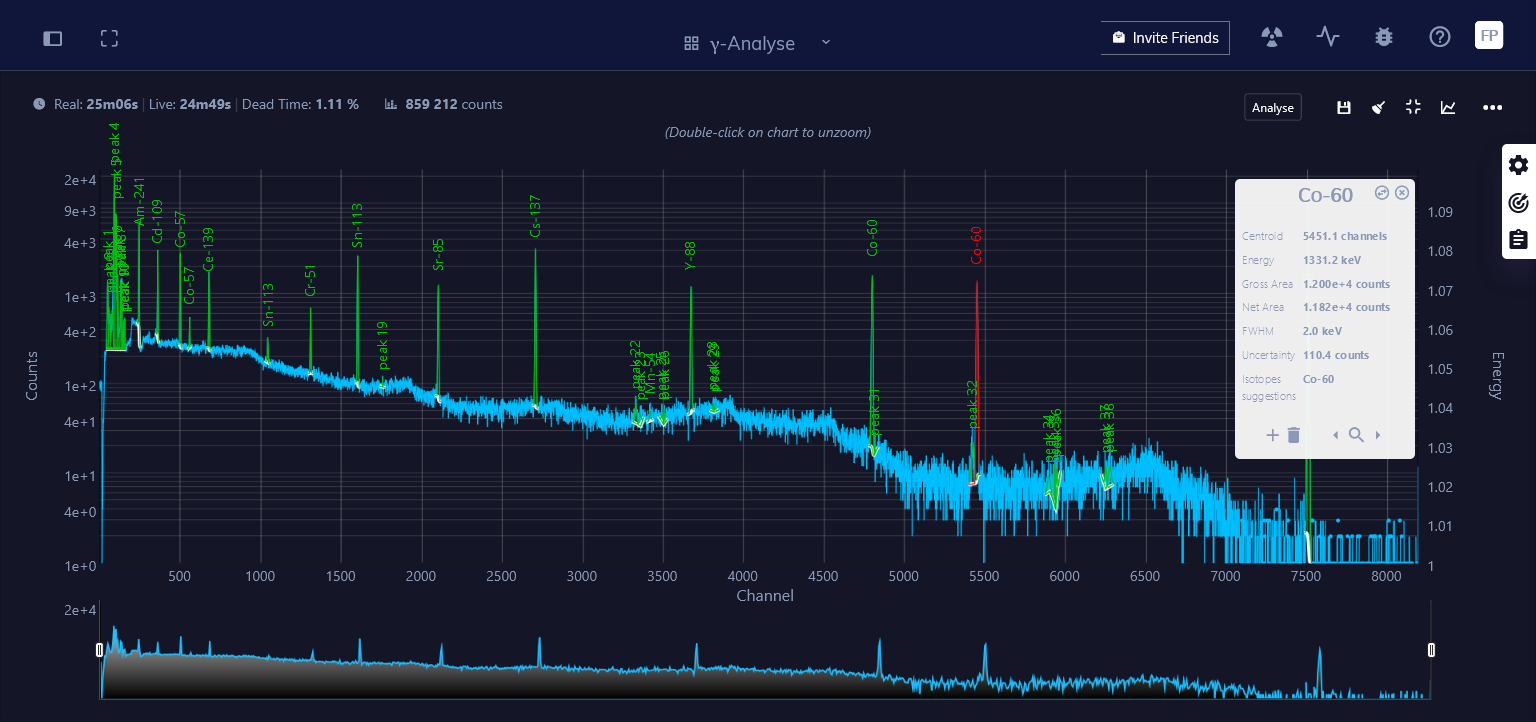Enter fullscreen mode via top-bar icon
Image resolution: width=1536 pixels, height=722 pixels.
click(x=109, y=38)
